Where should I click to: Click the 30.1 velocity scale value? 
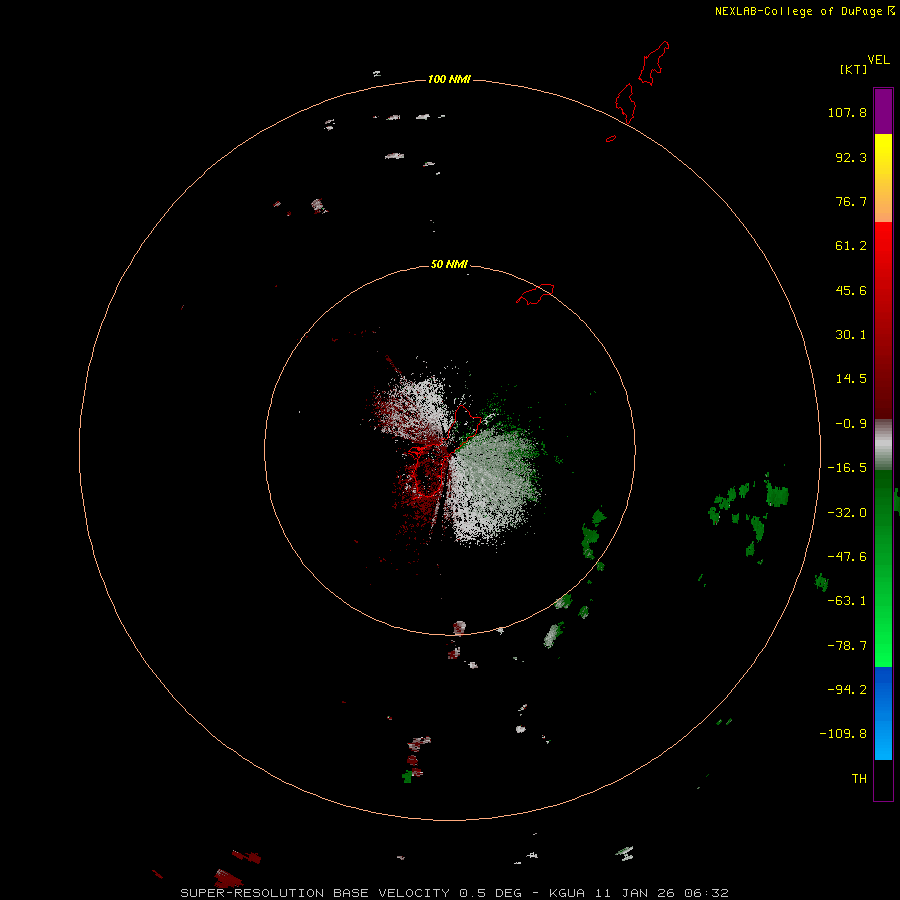click(x=851, y=335)
